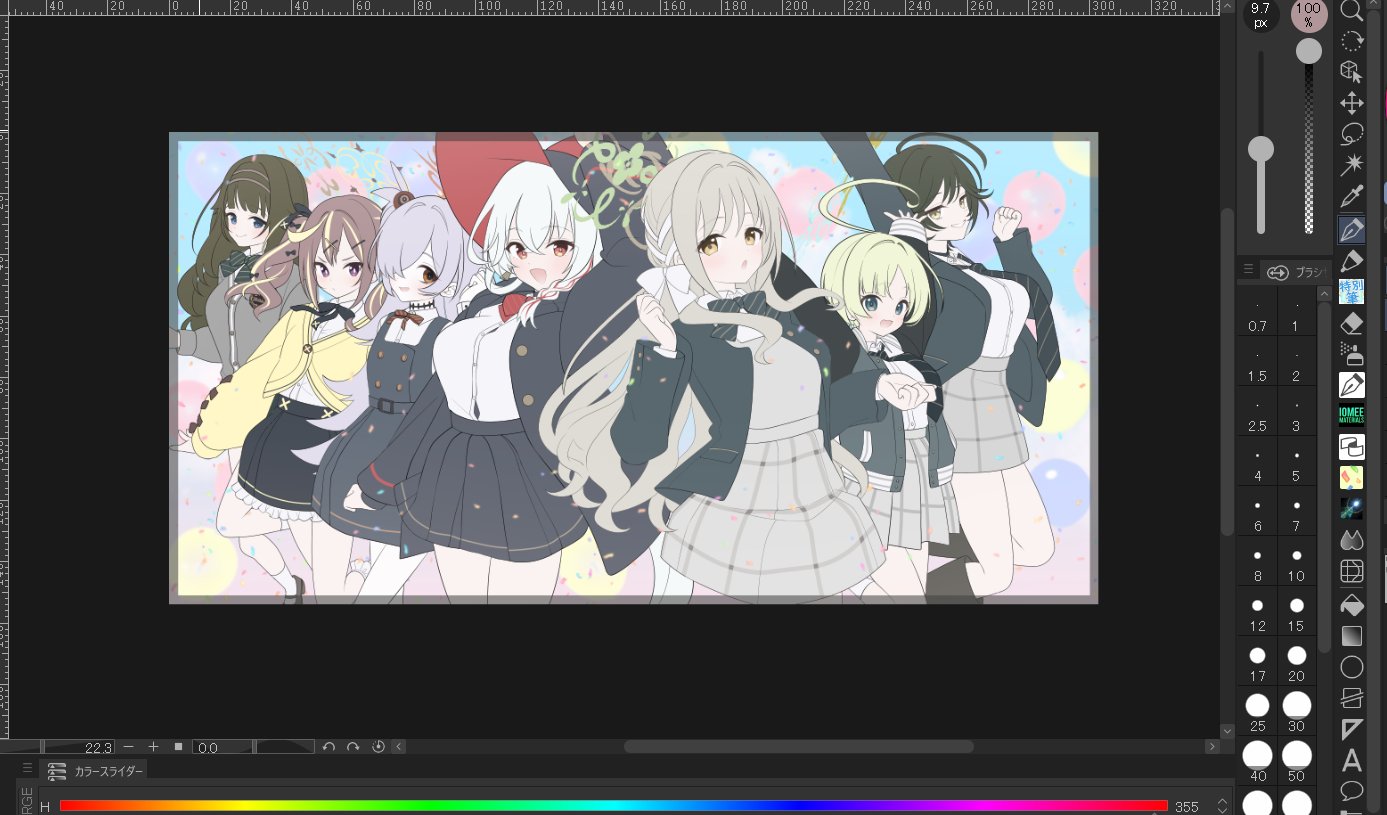Select the Eraser tool
1387x815 pixels.
click(1351, 323)
